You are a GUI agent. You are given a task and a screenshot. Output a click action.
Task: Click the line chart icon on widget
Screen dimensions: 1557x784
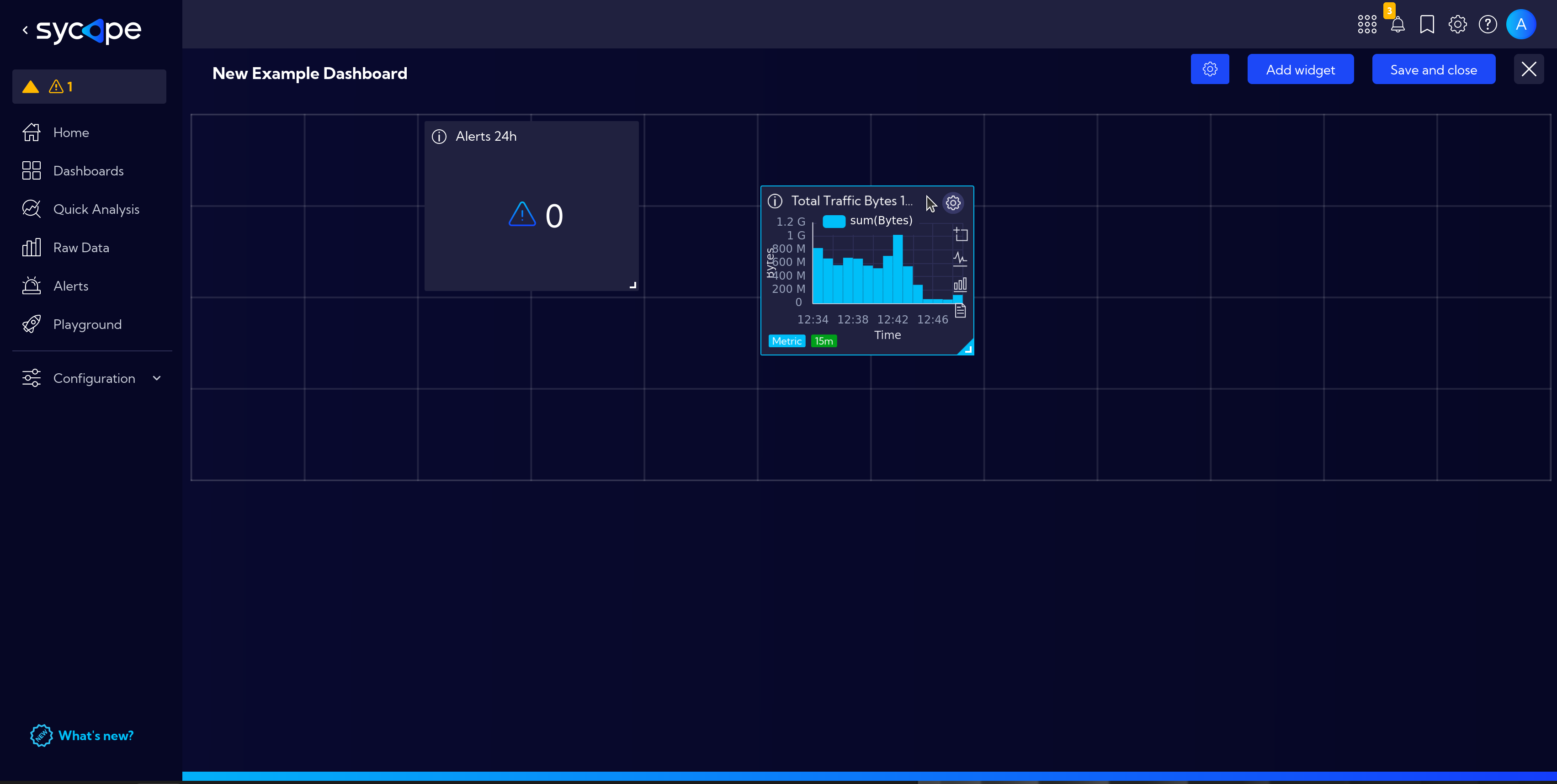point(958,259)
